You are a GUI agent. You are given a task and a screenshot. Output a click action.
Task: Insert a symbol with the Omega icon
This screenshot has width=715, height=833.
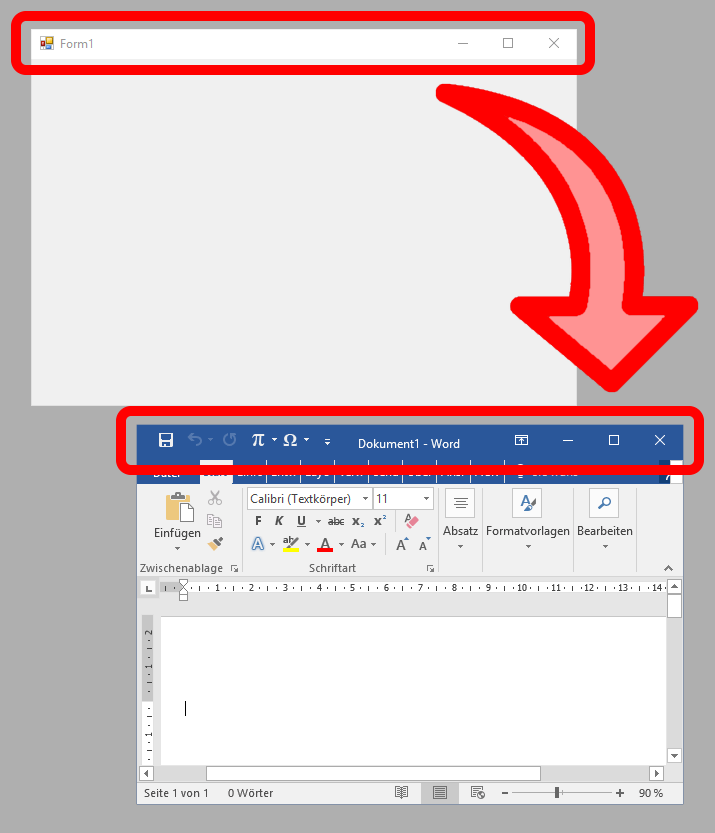coord(290,440)
